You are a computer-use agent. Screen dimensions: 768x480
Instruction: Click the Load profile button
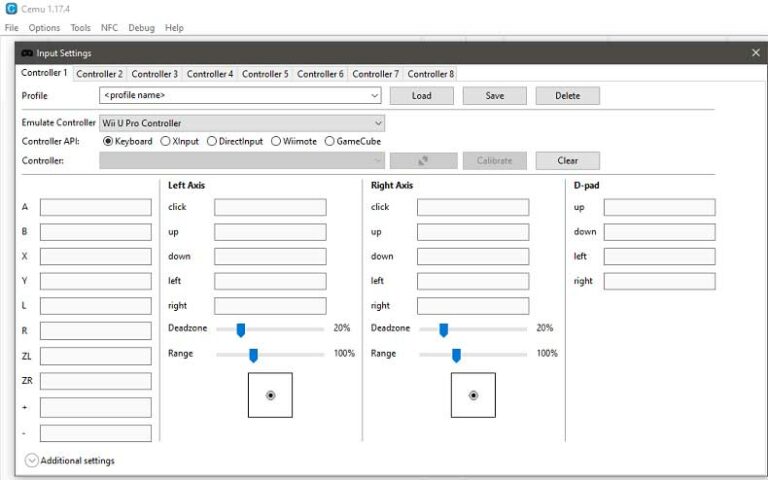(x=421, y=96)
